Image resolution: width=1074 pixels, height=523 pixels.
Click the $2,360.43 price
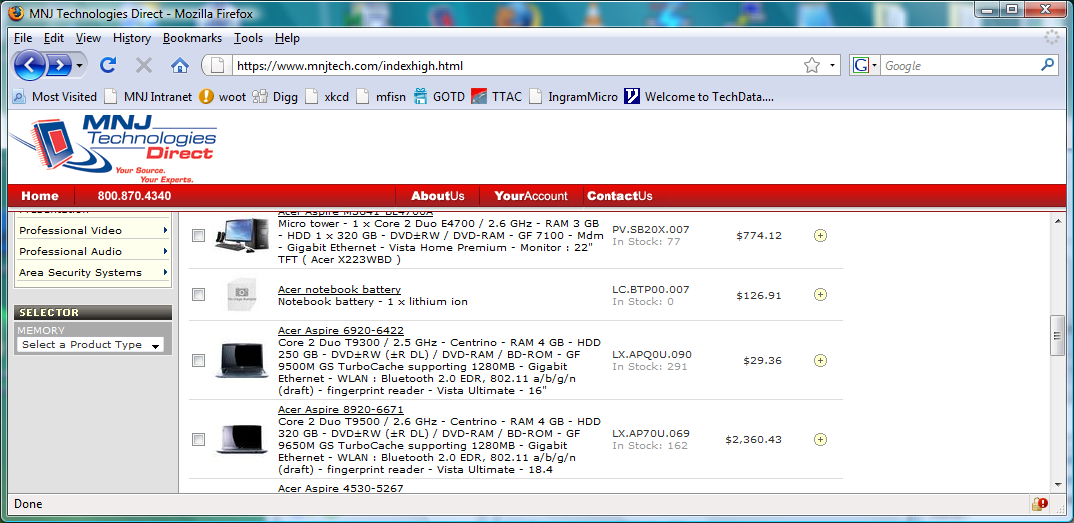click(x=753, y=439)
